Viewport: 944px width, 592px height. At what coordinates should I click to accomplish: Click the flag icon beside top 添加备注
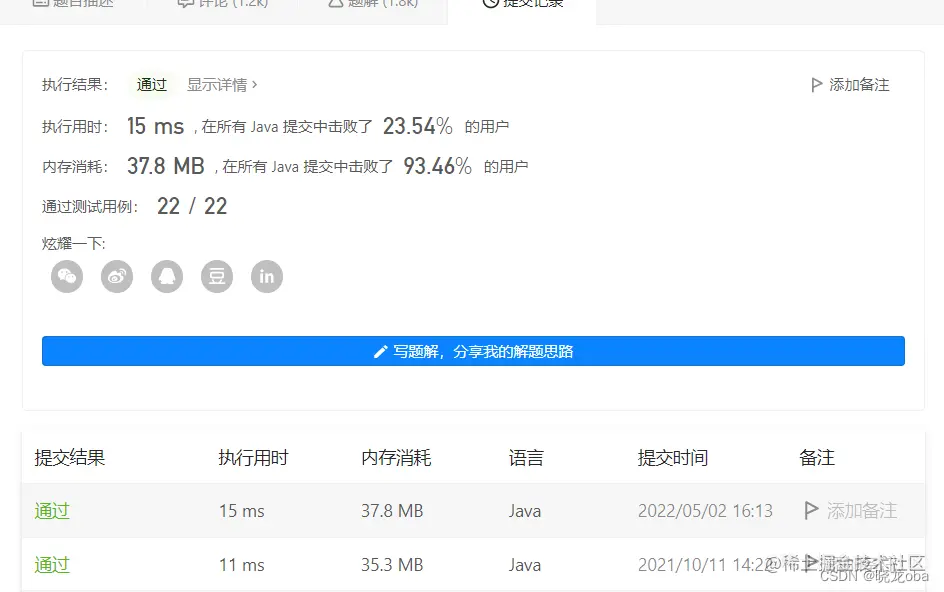point(817,85)
